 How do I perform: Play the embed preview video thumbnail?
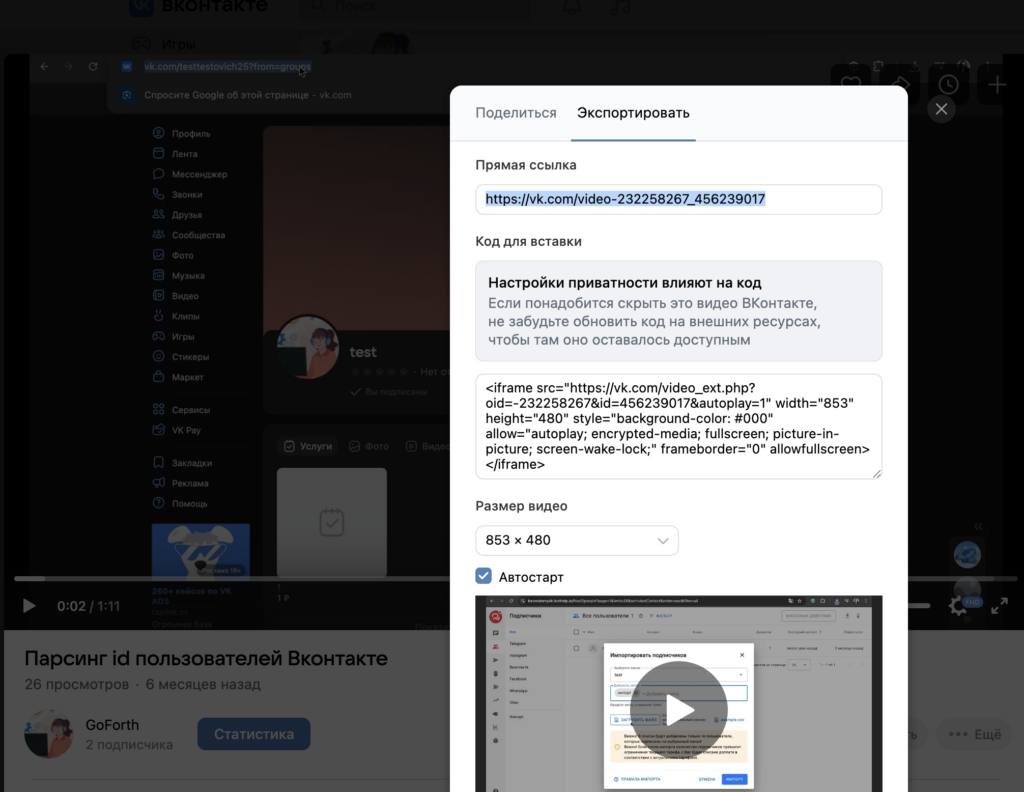tap(678, 709)
